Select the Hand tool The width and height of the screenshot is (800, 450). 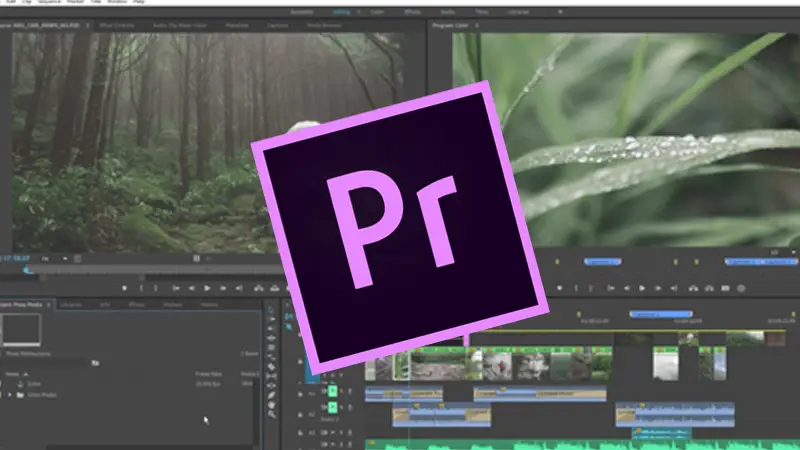coord(271,405)
